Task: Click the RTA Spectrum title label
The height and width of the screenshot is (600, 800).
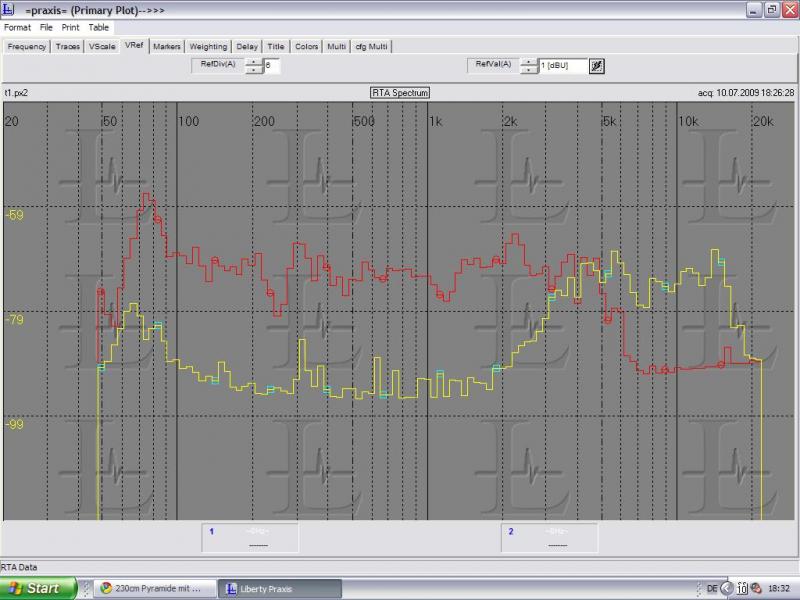Action: (x=400, y=93)
